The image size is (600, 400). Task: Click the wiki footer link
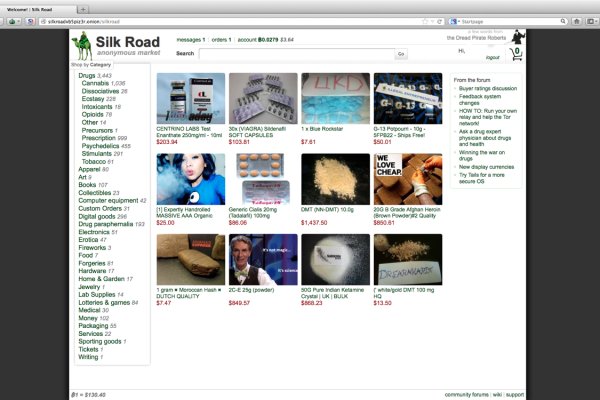tap(497, 395)
